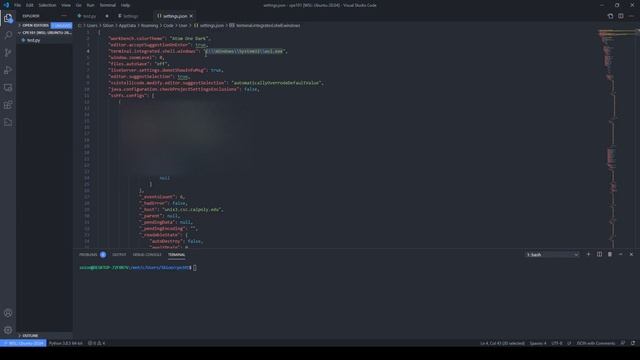
Task: Click the WSL Ubuntu remote indicator
Action: (23, 343)
